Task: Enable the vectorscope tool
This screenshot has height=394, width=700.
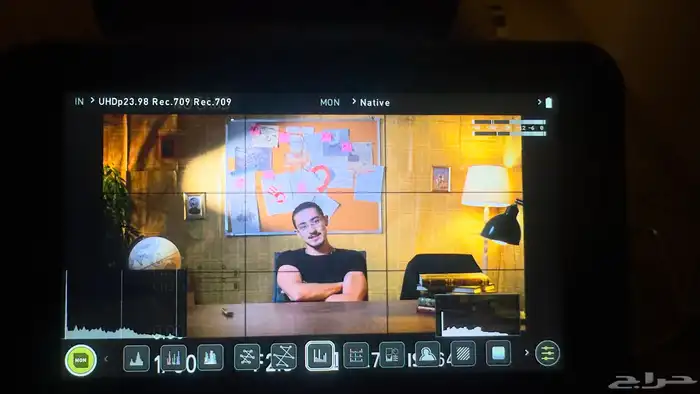Action: (247, 357)
